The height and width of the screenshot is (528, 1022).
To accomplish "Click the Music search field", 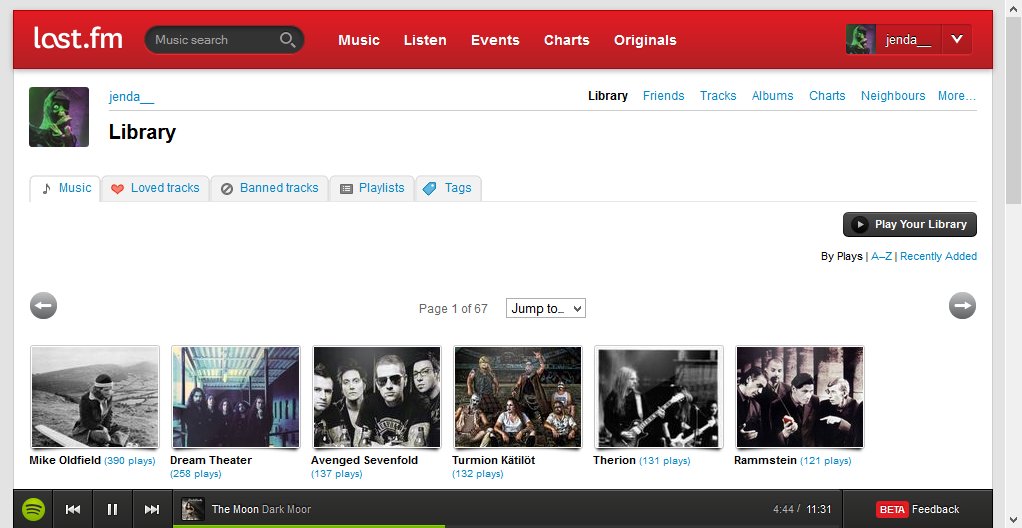I will [x=224, y=40].
